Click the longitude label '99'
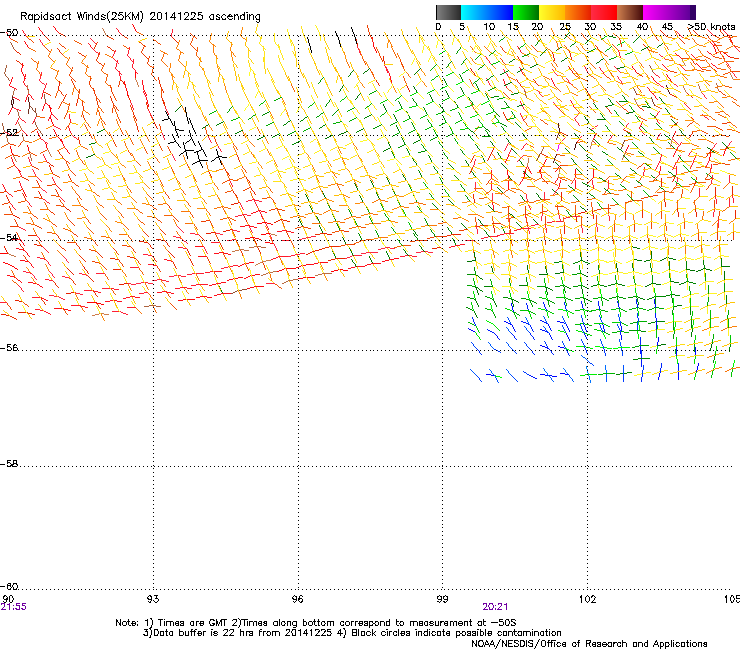This screenshot has width=740, height=650. click(x=442, y=599)
